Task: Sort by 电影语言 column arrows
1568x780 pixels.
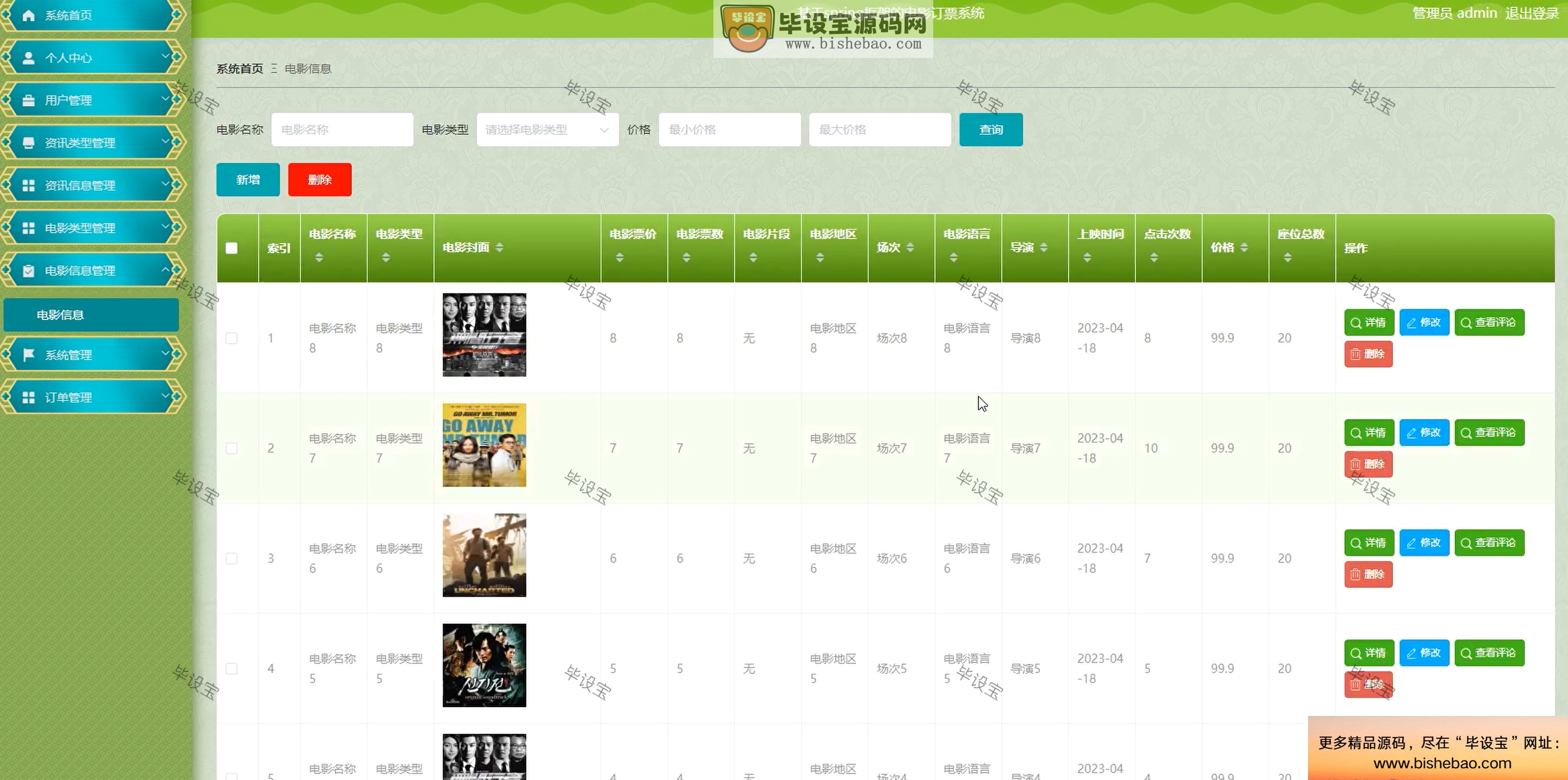Action: [x=954, y=258]
